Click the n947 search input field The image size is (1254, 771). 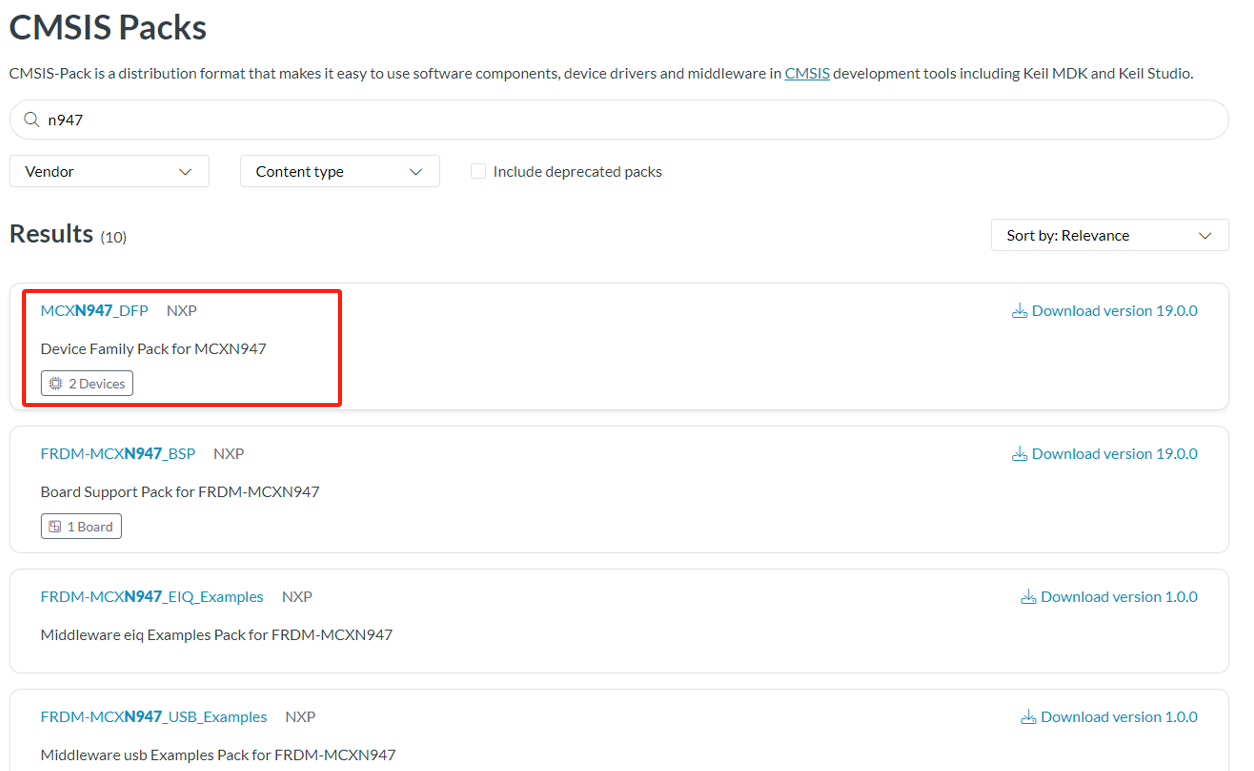click(x=619, y=120)
